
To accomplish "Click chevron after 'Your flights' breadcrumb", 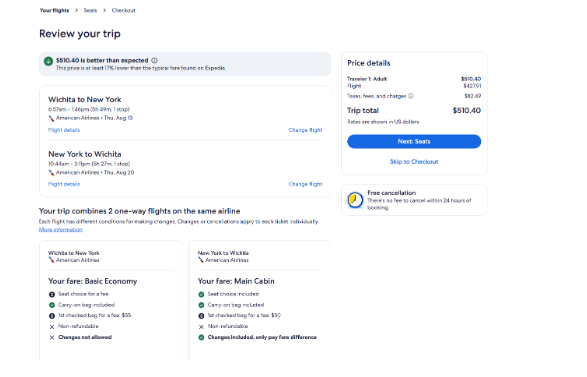I will click(76, 10).
